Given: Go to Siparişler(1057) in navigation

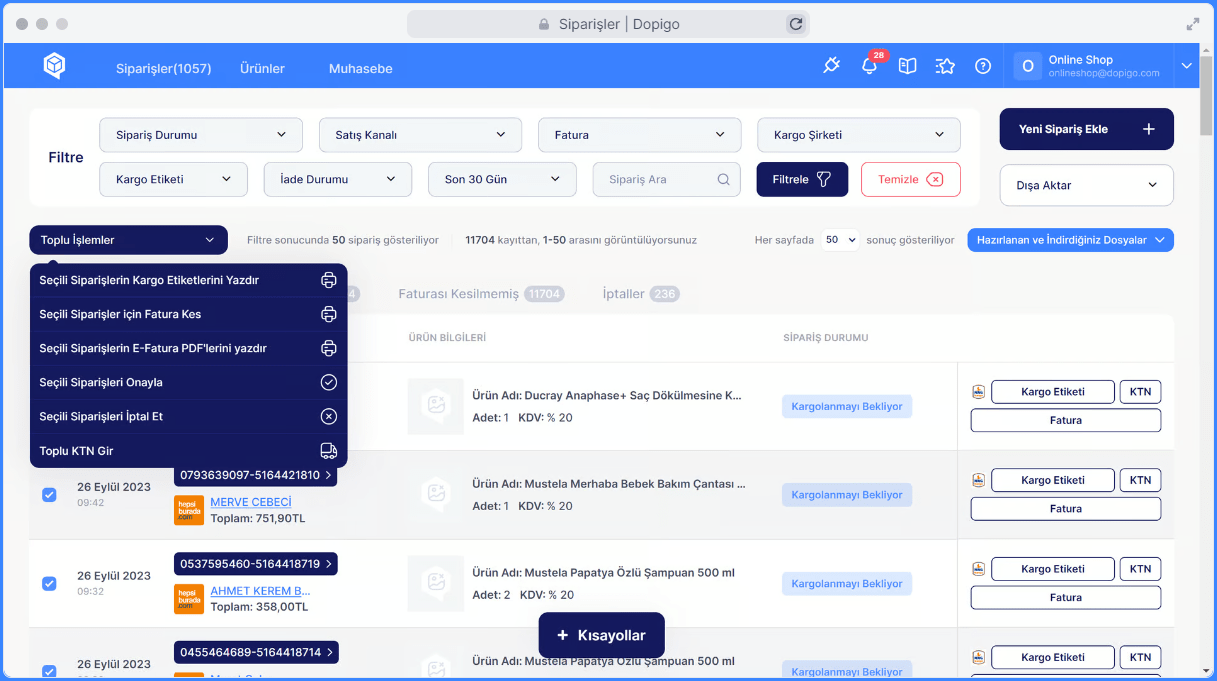Looking at the screenshot, I should point(164,69).
